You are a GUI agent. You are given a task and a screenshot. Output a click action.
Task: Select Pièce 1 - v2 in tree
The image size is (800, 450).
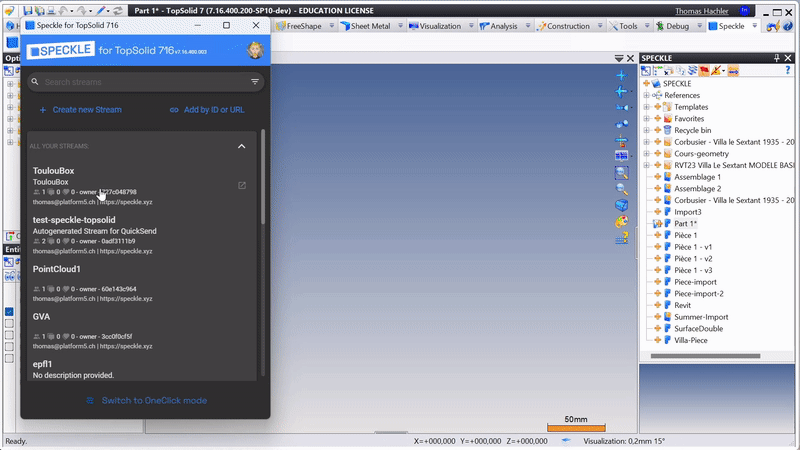tap(693, 259)
